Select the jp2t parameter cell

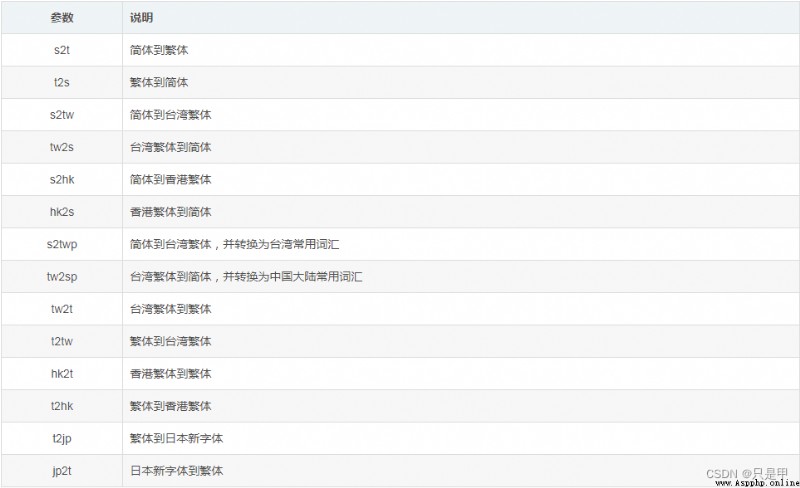coord(62,471)
